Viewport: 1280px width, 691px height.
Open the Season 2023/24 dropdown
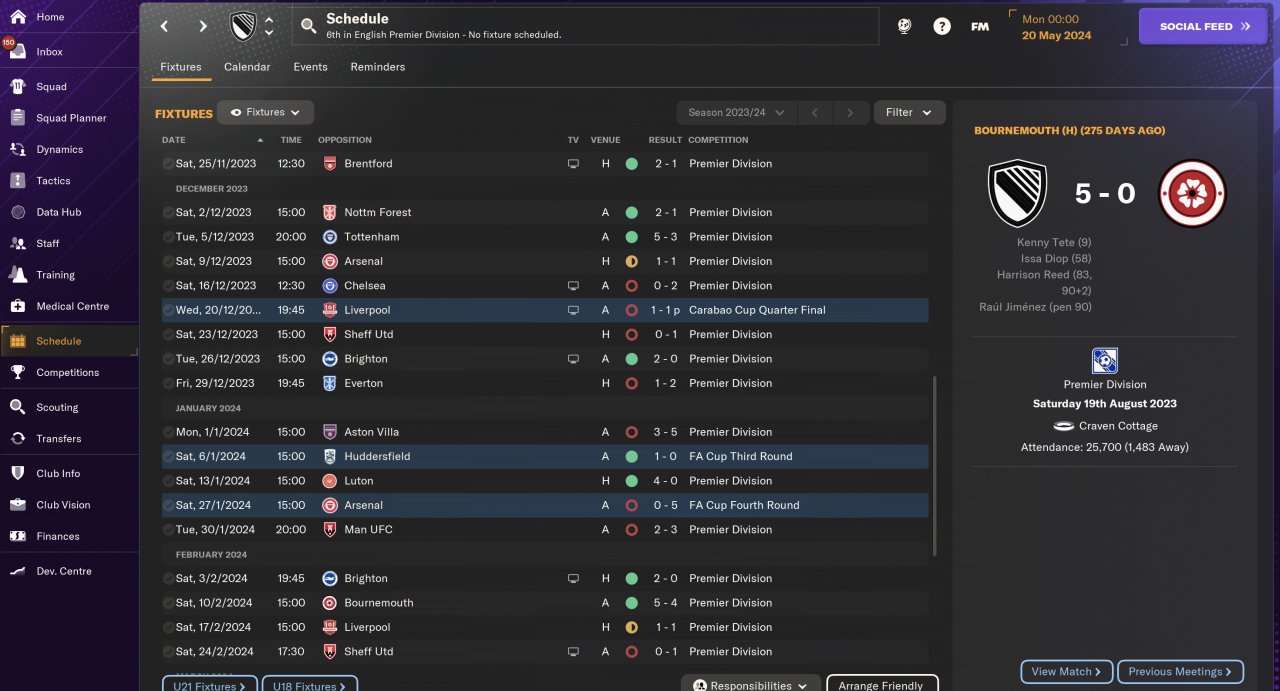pos(737,113)
